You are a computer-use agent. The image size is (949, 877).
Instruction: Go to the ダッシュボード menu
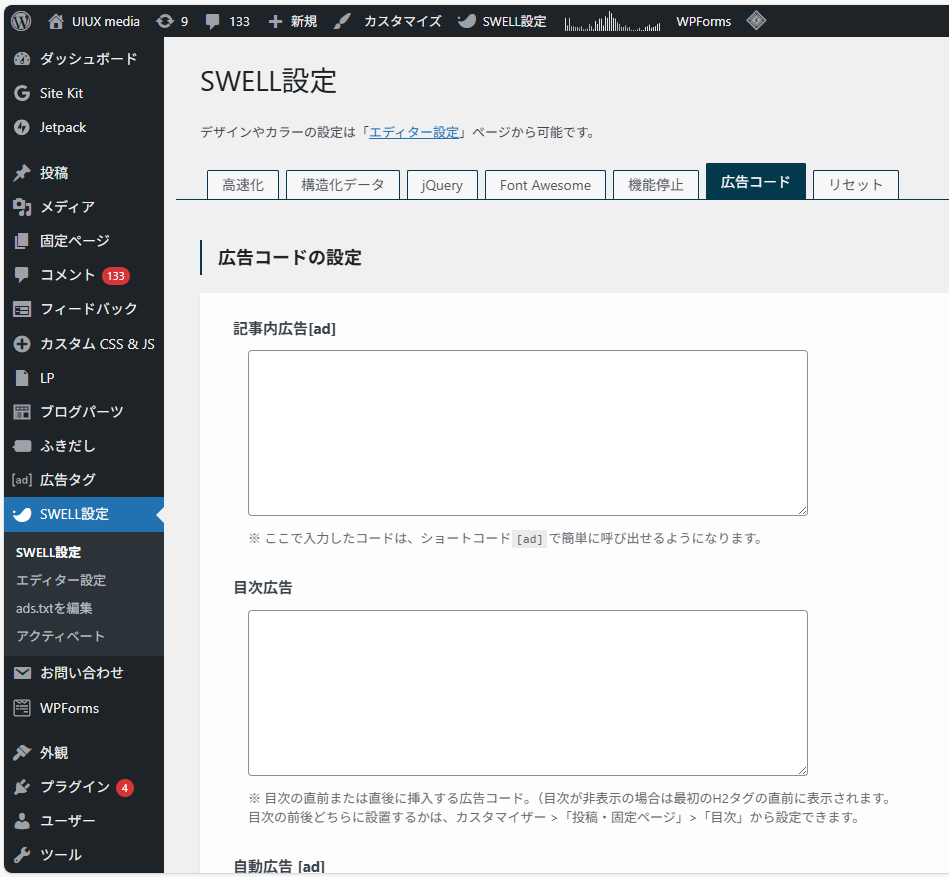[88, 59]
